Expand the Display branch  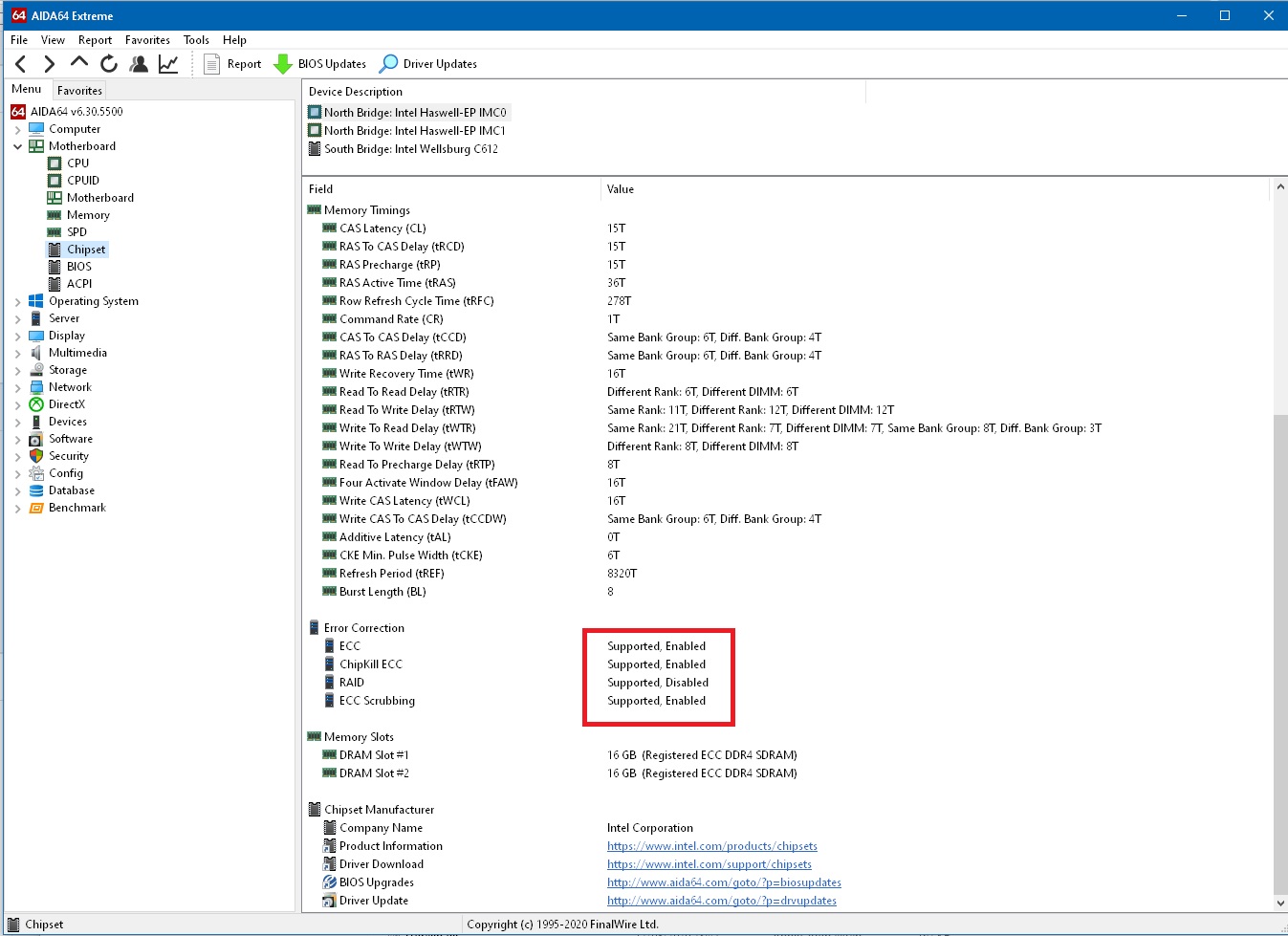point(17,336)
